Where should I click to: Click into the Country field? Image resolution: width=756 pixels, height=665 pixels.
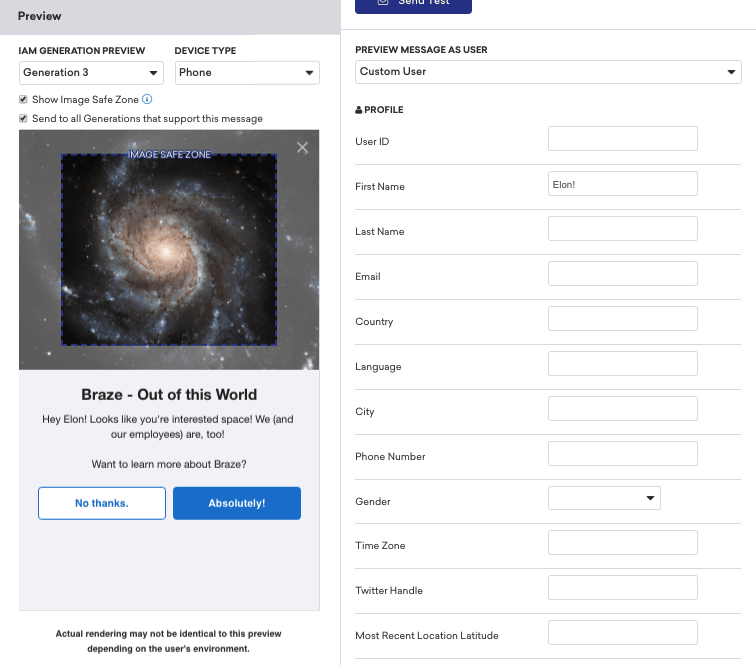tap(622, 319)
